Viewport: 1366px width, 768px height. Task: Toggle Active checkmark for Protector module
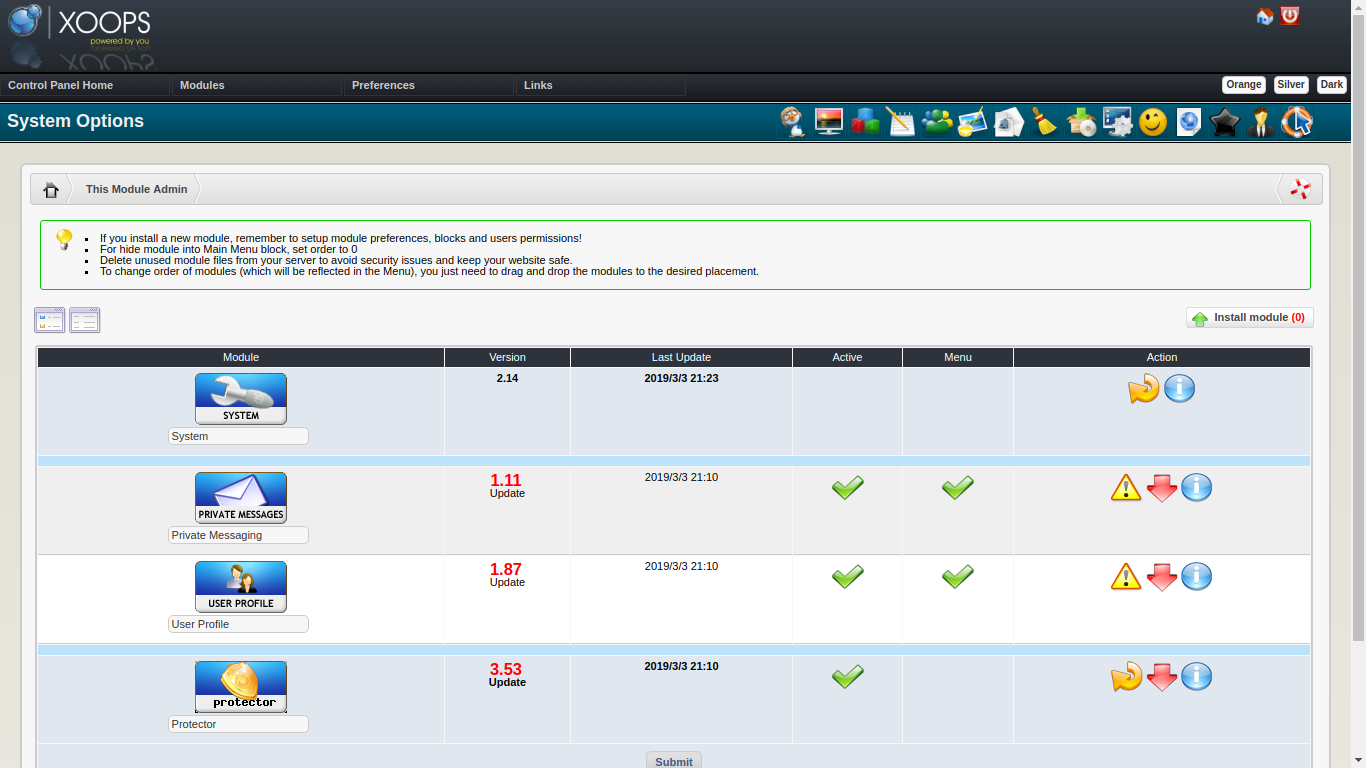coord(847,677)
